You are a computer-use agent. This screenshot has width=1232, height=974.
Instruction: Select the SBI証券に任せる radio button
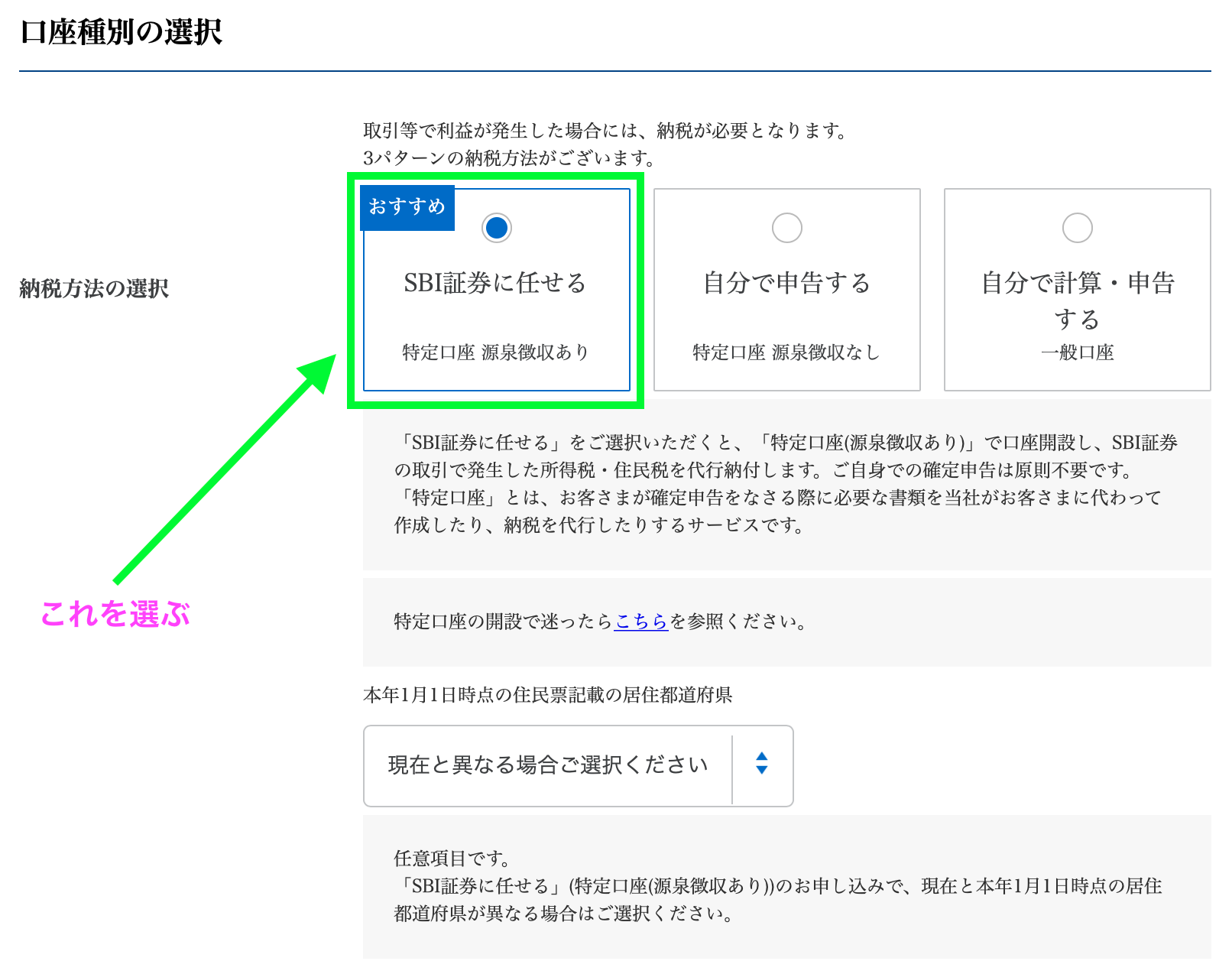[x=496, y=227]
